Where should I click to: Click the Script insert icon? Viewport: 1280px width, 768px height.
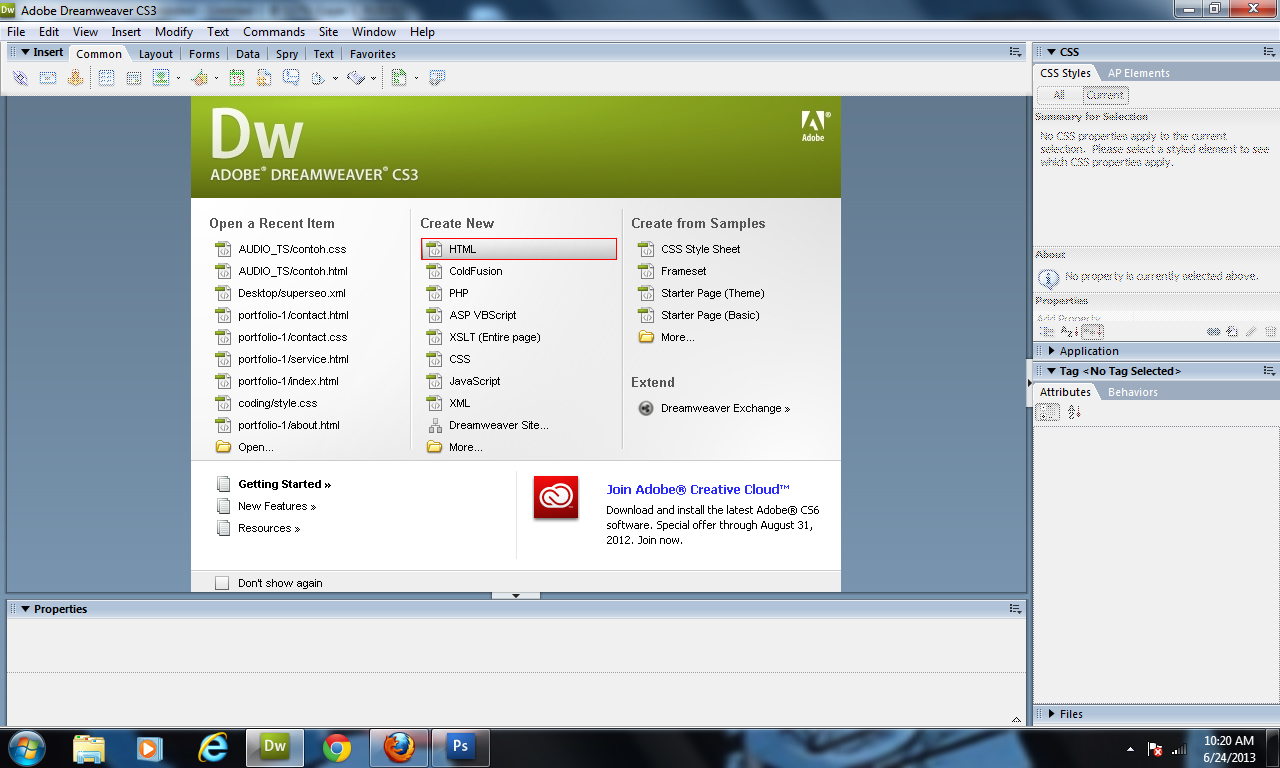point(356,78)
